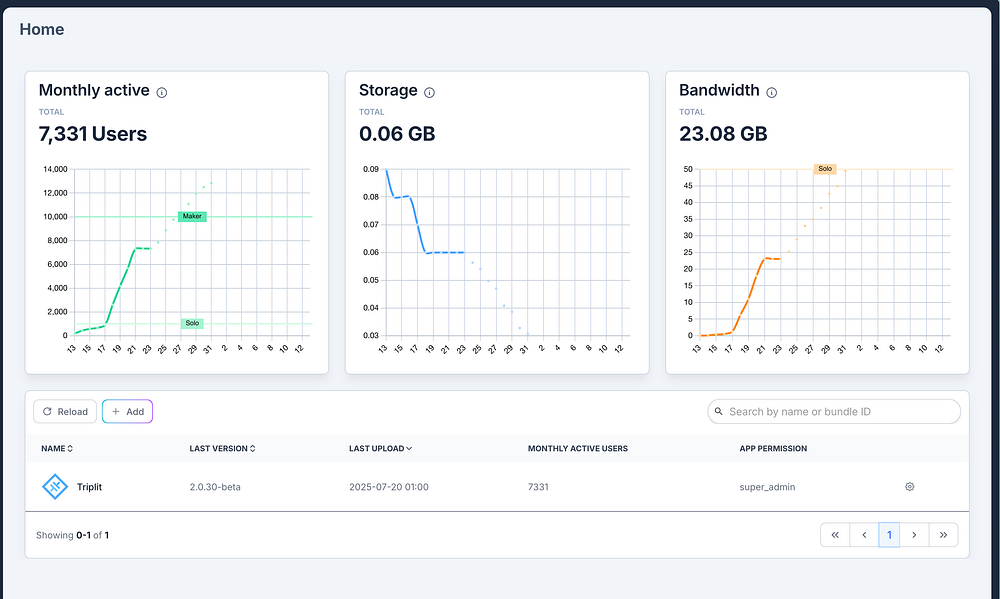Go to the next page arrow
The image size is (1000, 599).
pyautogui.click(x=914, y=535)
